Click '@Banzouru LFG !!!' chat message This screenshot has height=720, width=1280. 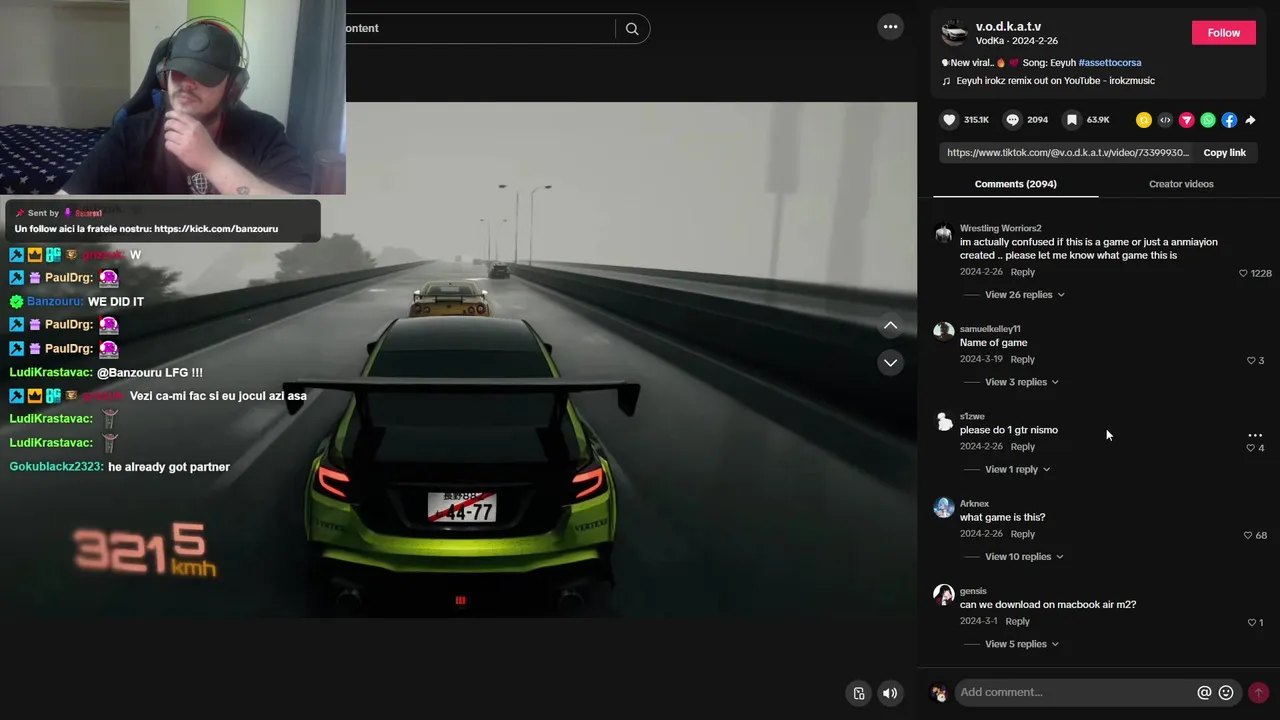[x=150, y=373]
